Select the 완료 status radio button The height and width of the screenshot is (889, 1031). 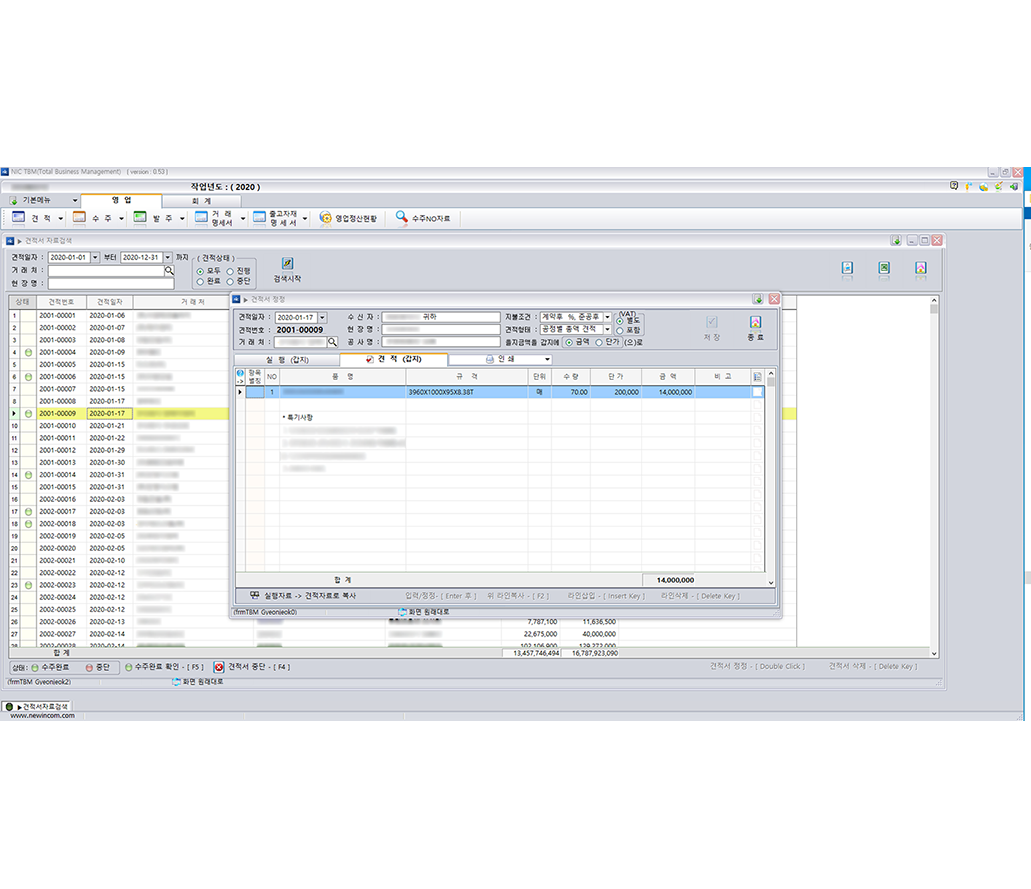pos(200,282)
